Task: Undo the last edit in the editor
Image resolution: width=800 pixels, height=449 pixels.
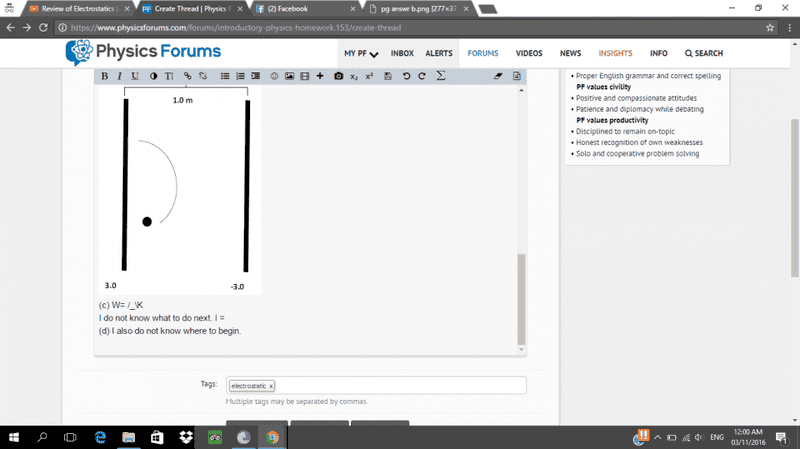Action: point(406,76)
